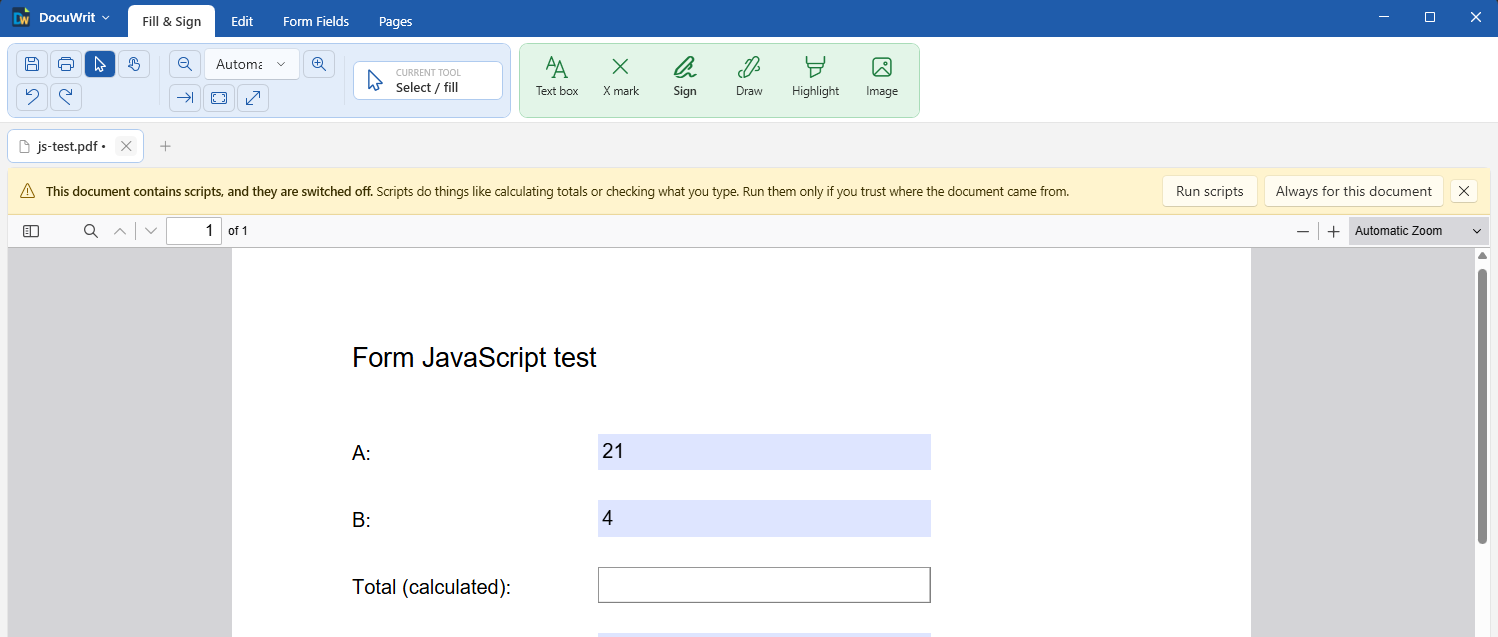Screen dimensions: 1498x637
Task: Zoom out with the magnifier minus icon
Action: tap(185, 64)
